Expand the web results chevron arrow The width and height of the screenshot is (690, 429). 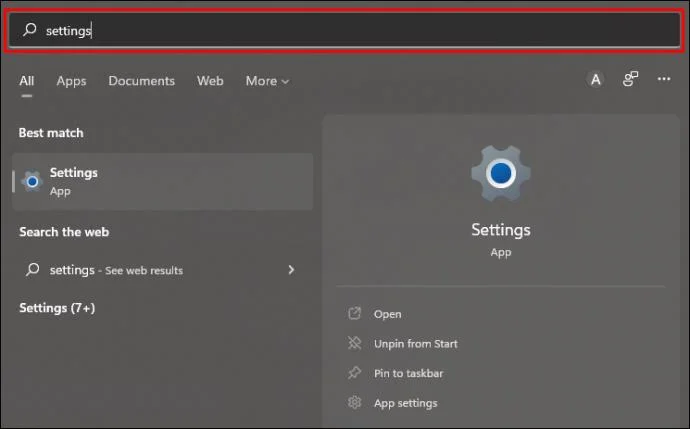[x=291, y=270]
